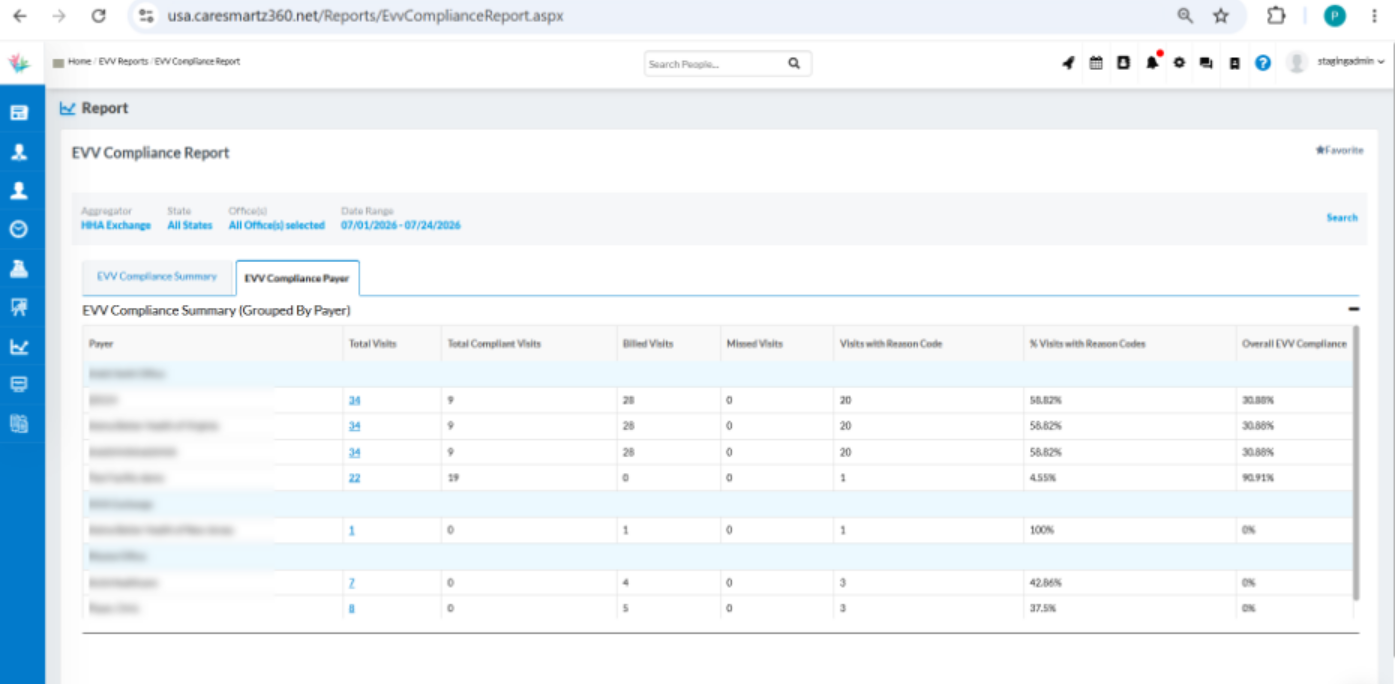Viewport: 1395px width, 684px height.
Task: Click the 37.5% reason codes value
Action: [x=1042, y=608]
